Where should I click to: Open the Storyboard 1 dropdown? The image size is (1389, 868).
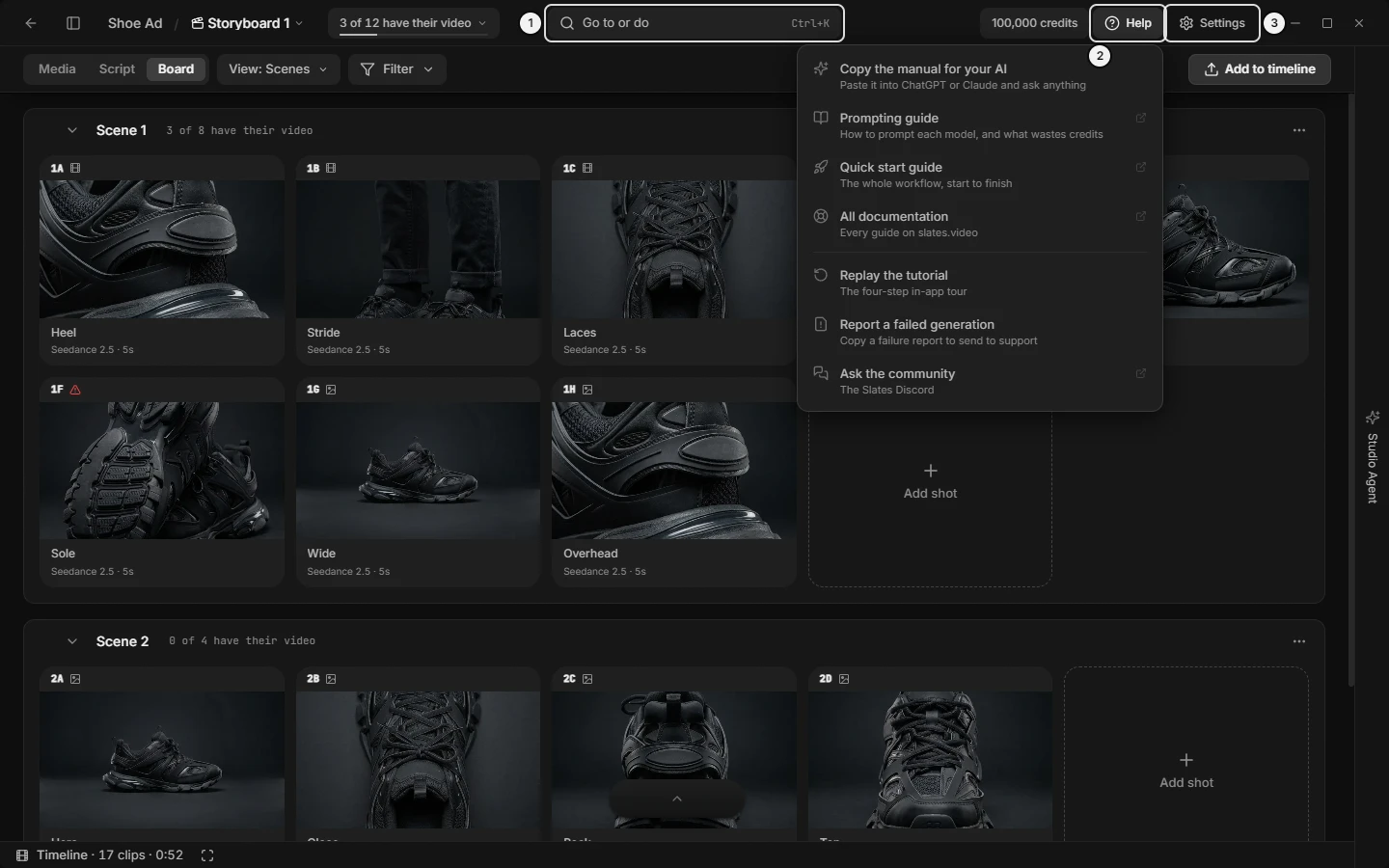[247, 23]
